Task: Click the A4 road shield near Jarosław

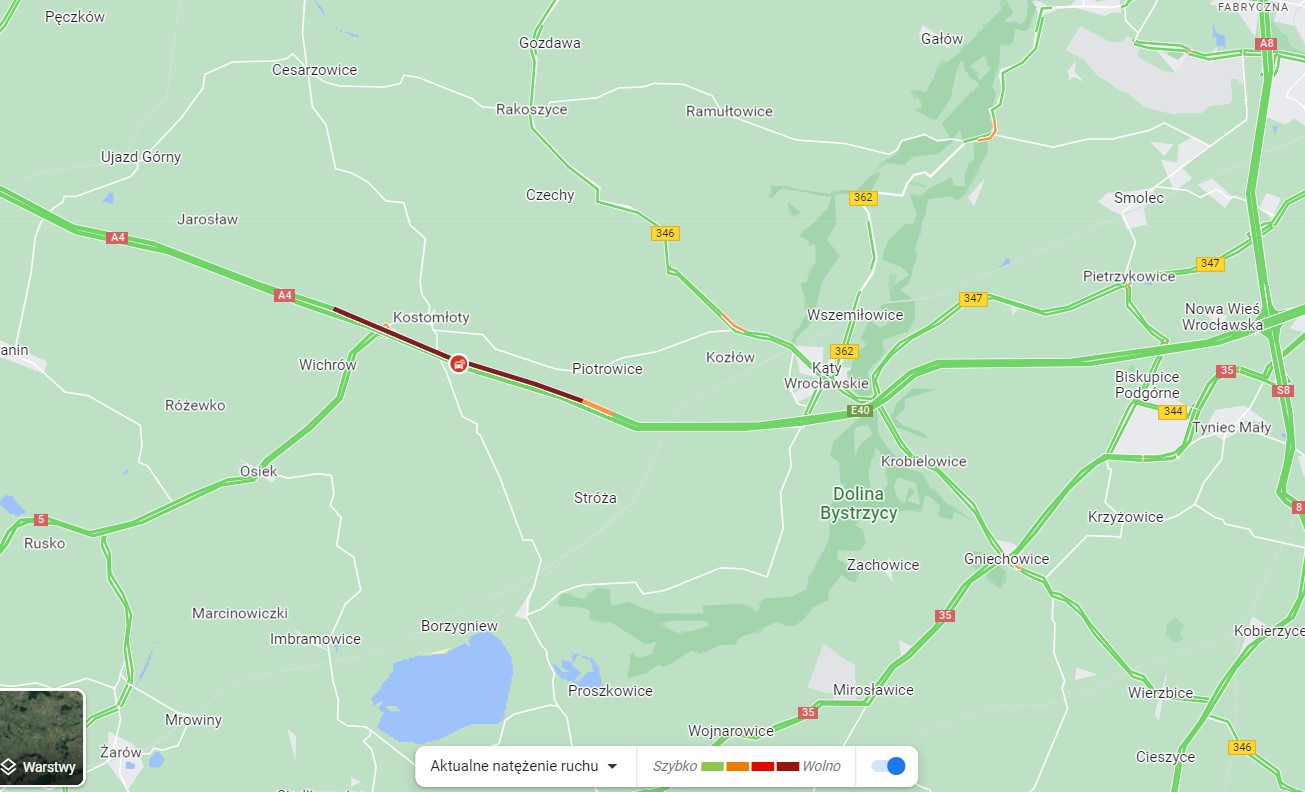Action: (x=118, y=237)
